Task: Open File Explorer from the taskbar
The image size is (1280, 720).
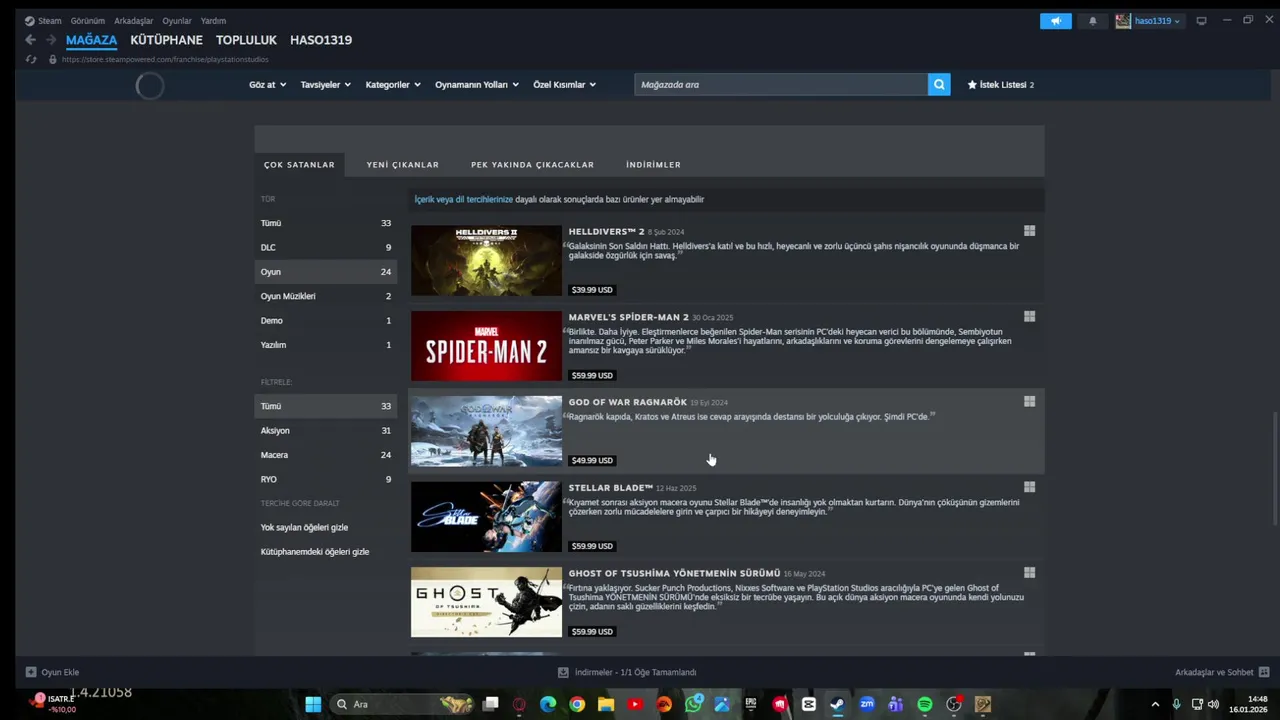Action: pyautogui.click(x=606, y=704)
